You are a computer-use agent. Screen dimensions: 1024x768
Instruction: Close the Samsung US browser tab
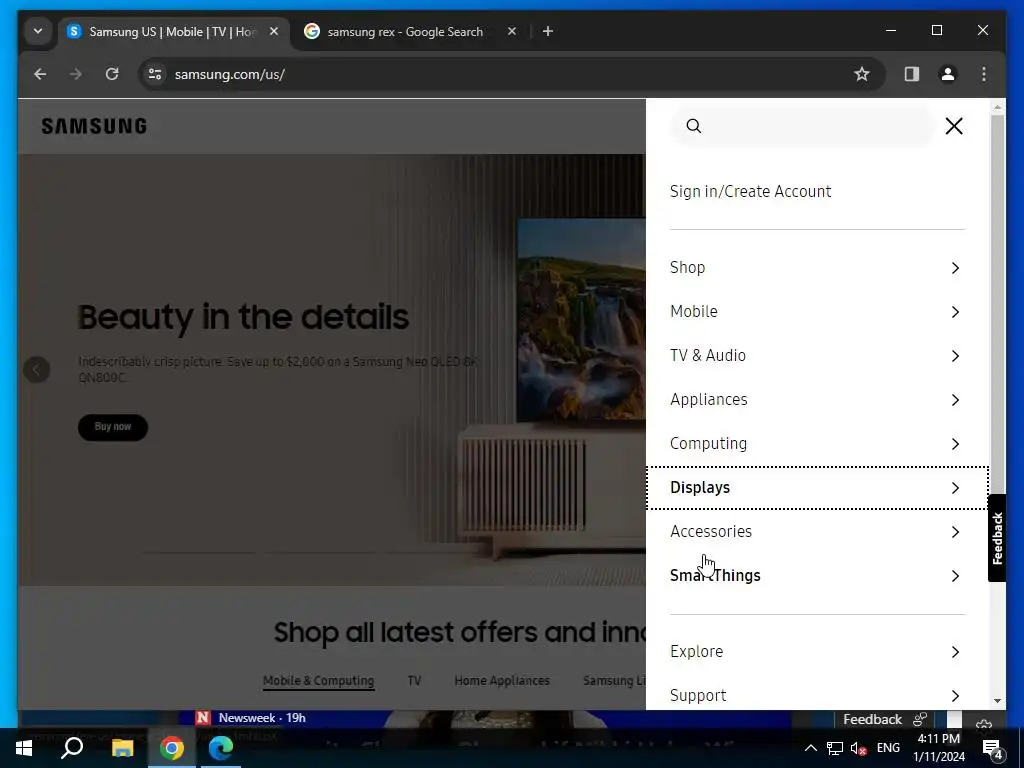[274, 31]
